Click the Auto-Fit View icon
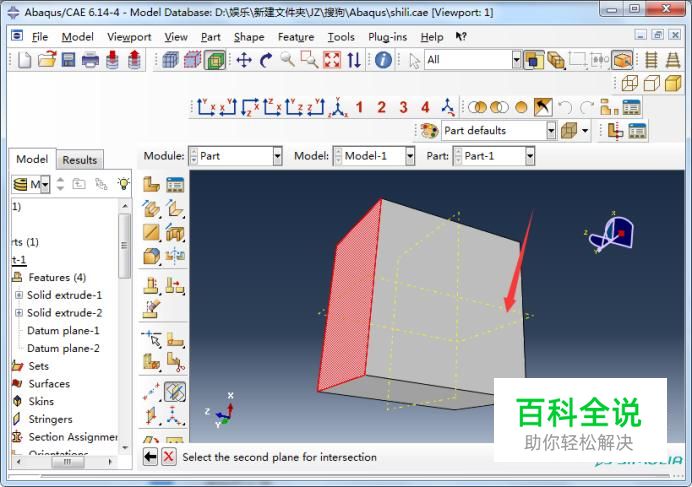The height and width of the screenshot is (487, 692). 332,60
